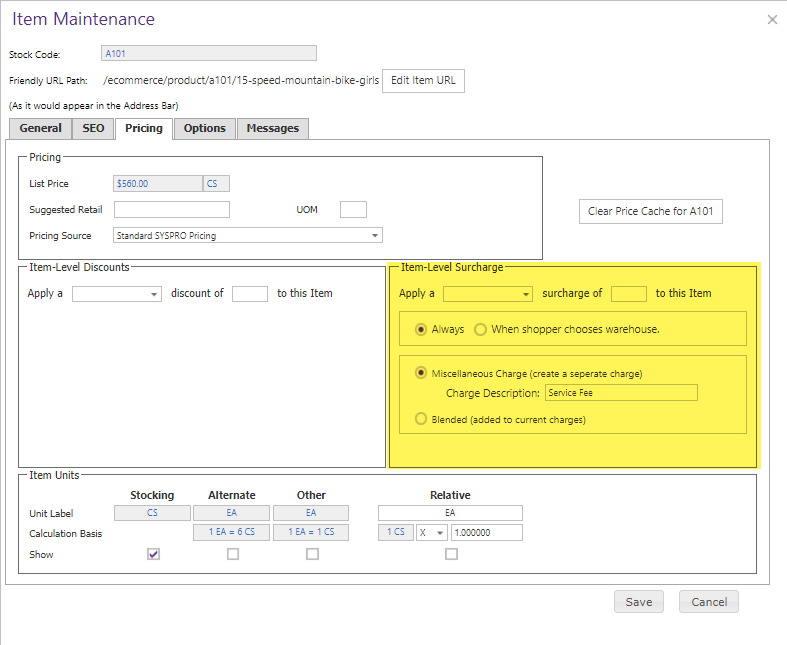Viewport: 787px width, 645px height.
Task: Open the SEO tab
Action: [93, 128]
